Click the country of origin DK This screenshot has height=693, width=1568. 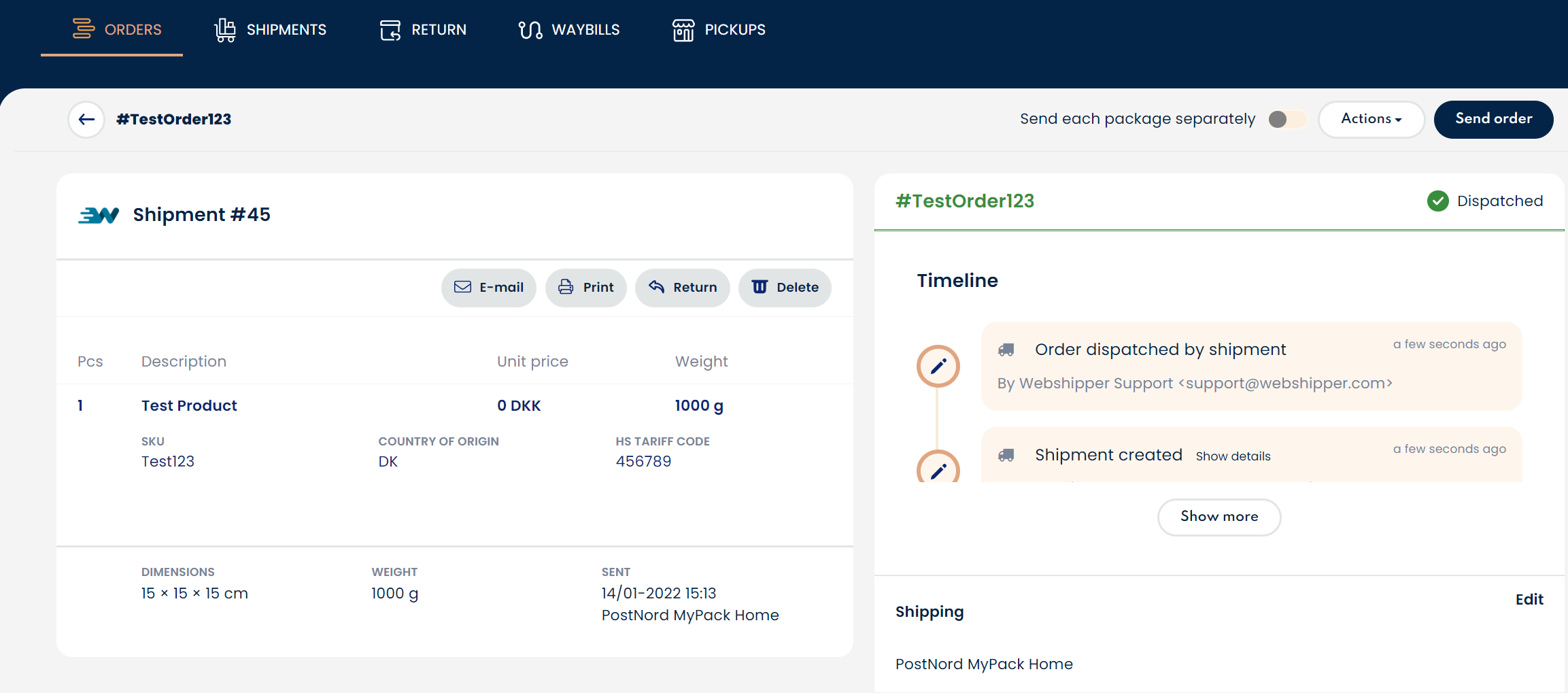coord(388,462)
